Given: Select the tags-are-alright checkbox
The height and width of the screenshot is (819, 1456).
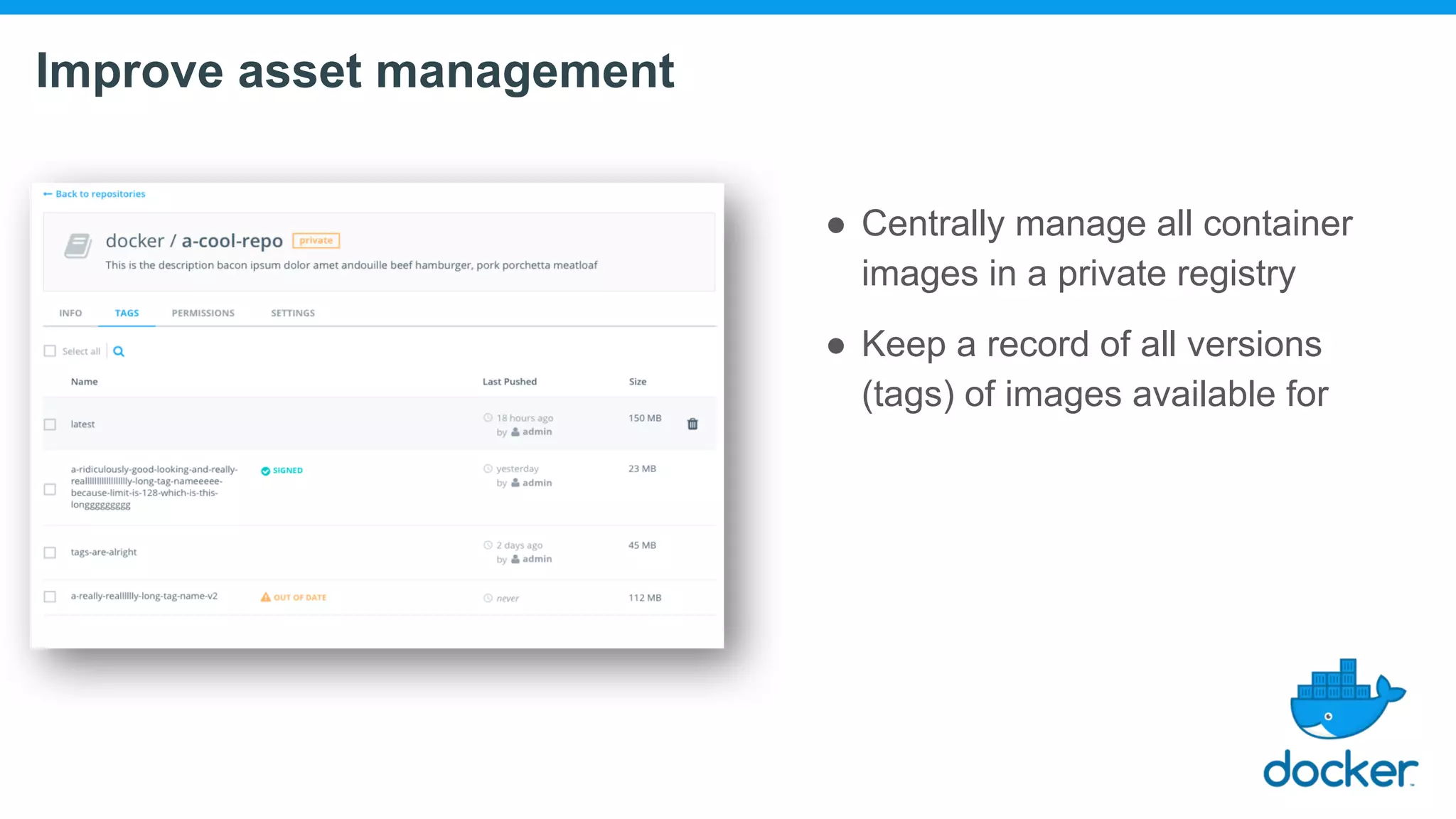Looking at the screenshot, I should pyautogui.click(x=50, y=552).
